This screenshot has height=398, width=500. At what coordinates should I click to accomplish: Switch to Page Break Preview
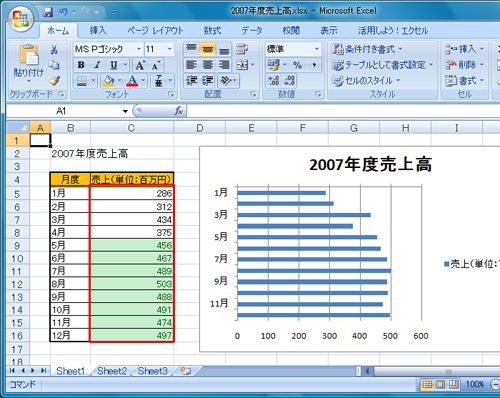453,385
